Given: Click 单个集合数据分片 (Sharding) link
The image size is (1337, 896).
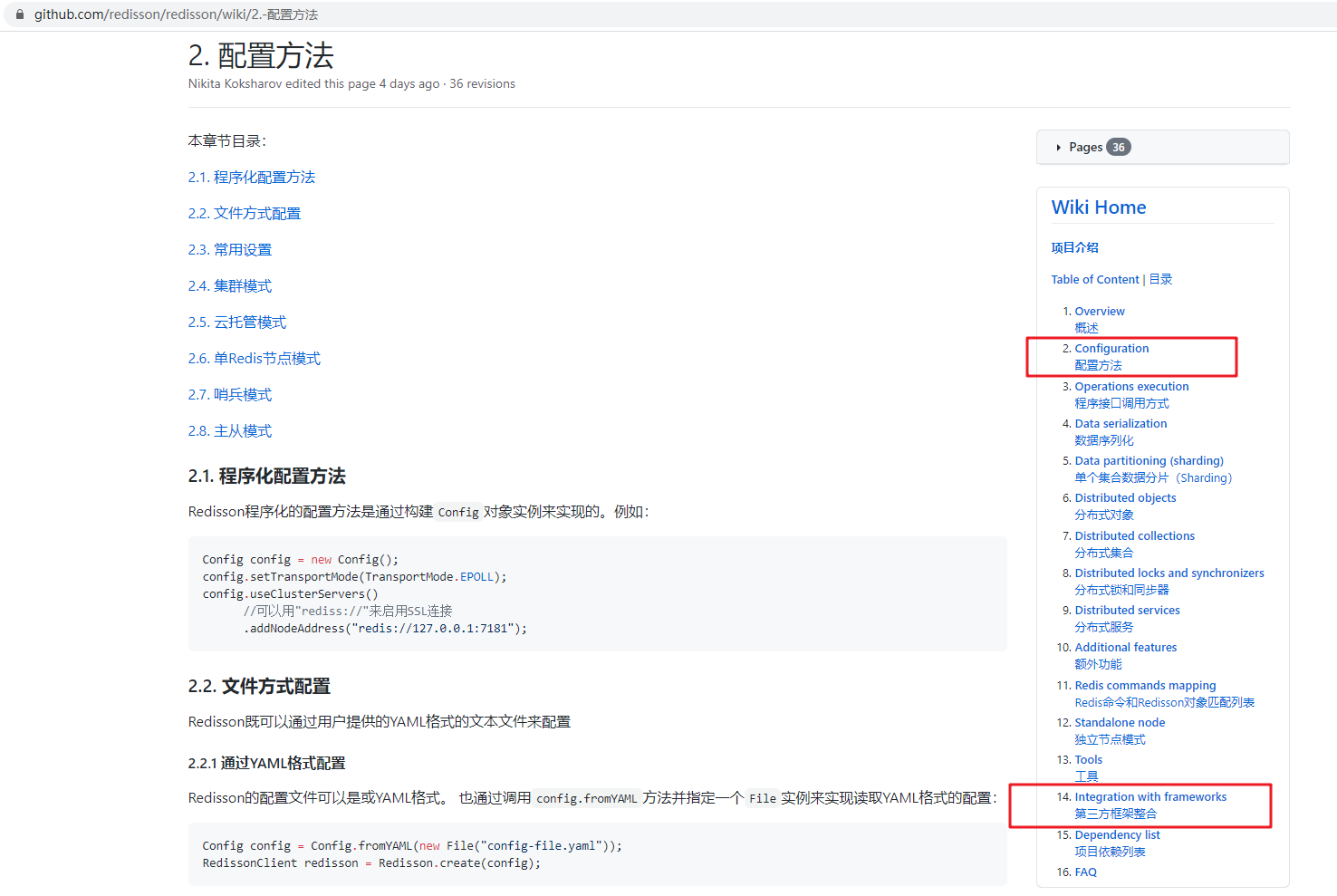Looking at the screenshot, I should tap(1153, 477).
